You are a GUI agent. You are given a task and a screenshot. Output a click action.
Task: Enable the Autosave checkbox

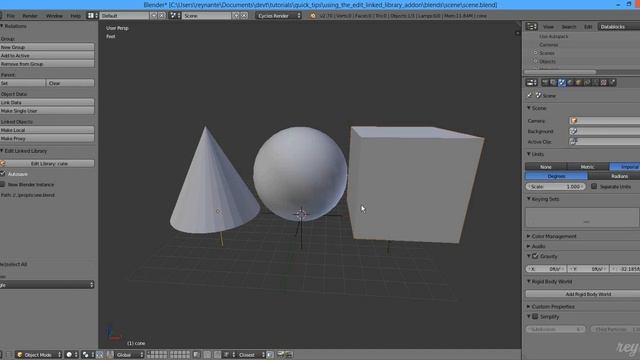(3, 174)
